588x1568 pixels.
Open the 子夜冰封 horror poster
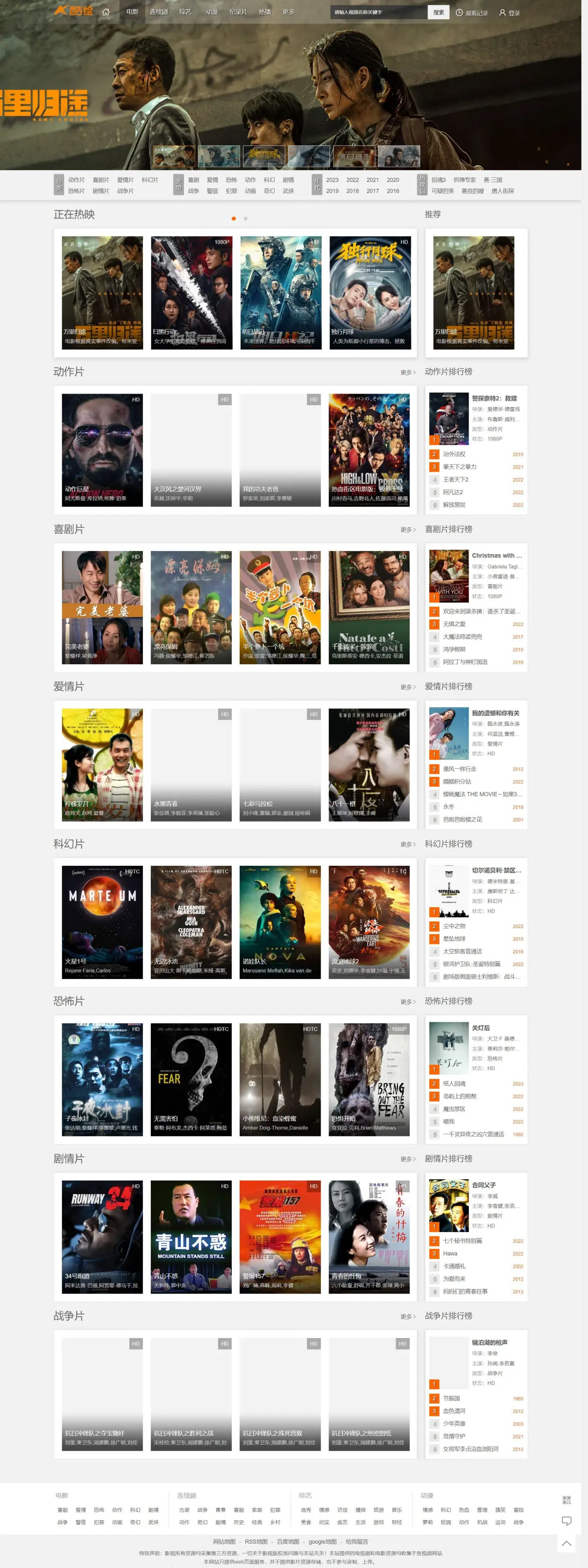[x=102, y=1080]
